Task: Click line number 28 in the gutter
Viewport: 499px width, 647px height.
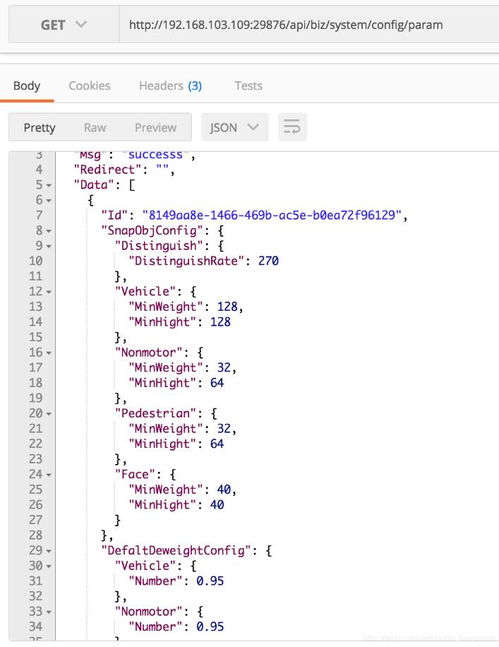Action: (x=35, y=536)
